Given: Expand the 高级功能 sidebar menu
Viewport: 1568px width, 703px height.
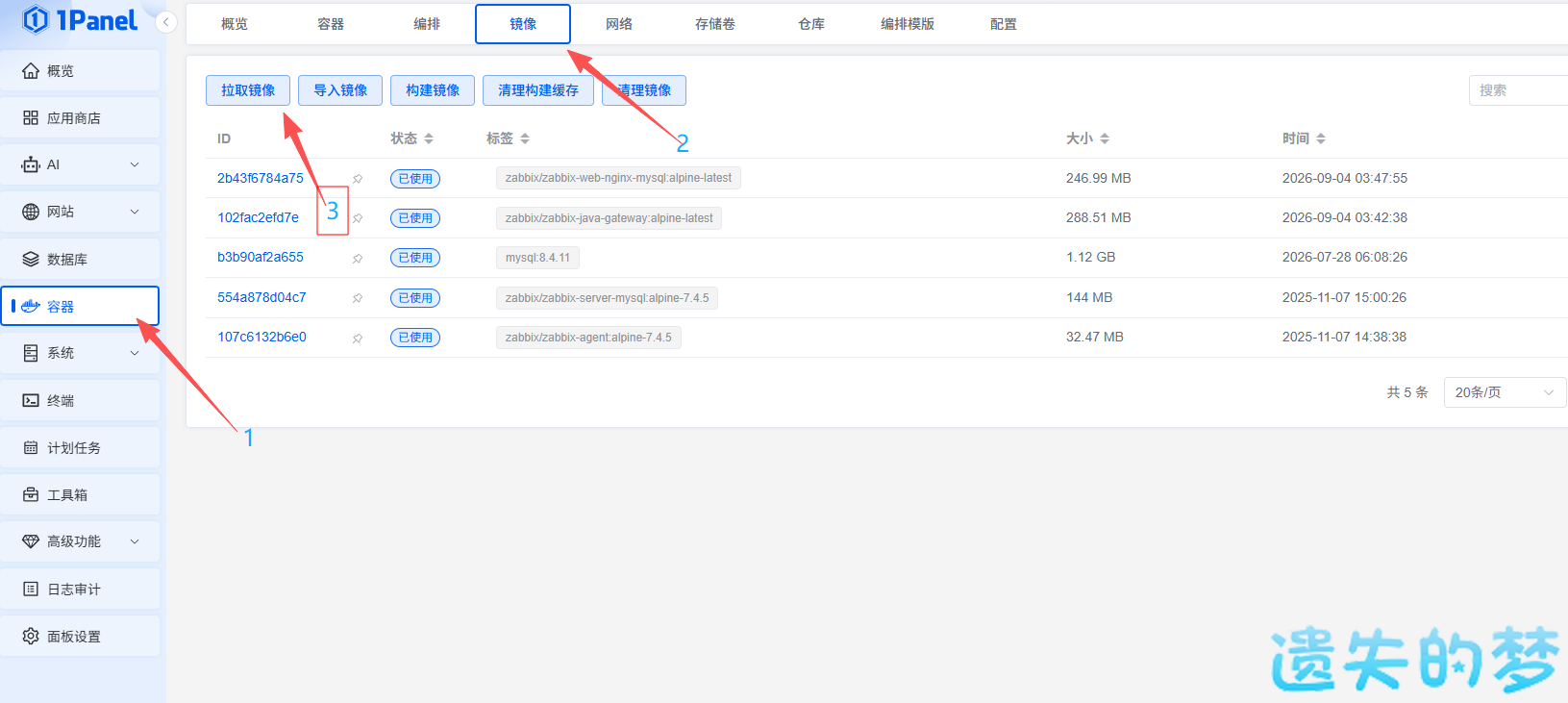Looking at the screenshot, I should [80, 542].
